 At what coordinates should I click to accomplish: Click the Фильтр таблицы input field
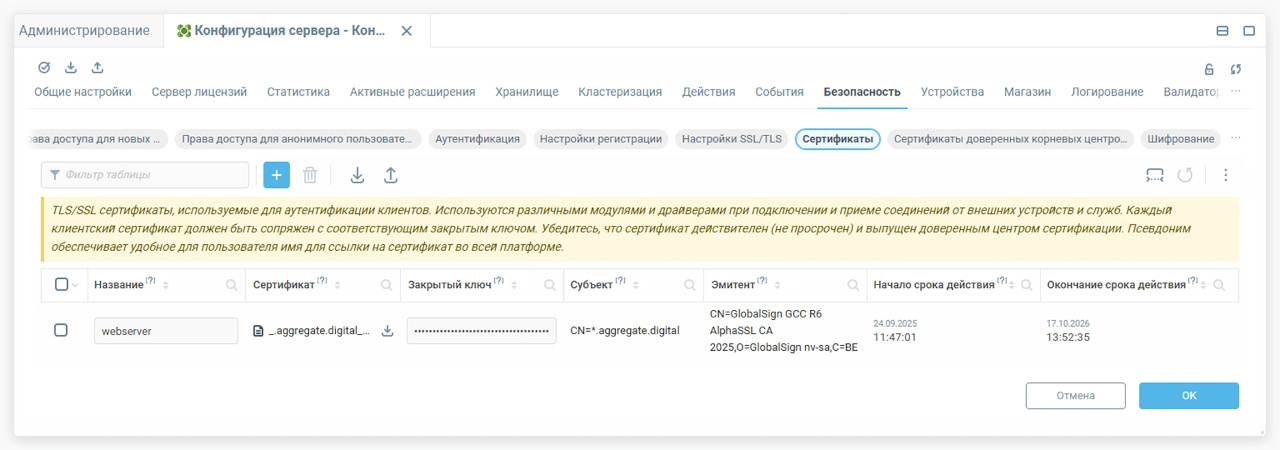pos(145,175)
